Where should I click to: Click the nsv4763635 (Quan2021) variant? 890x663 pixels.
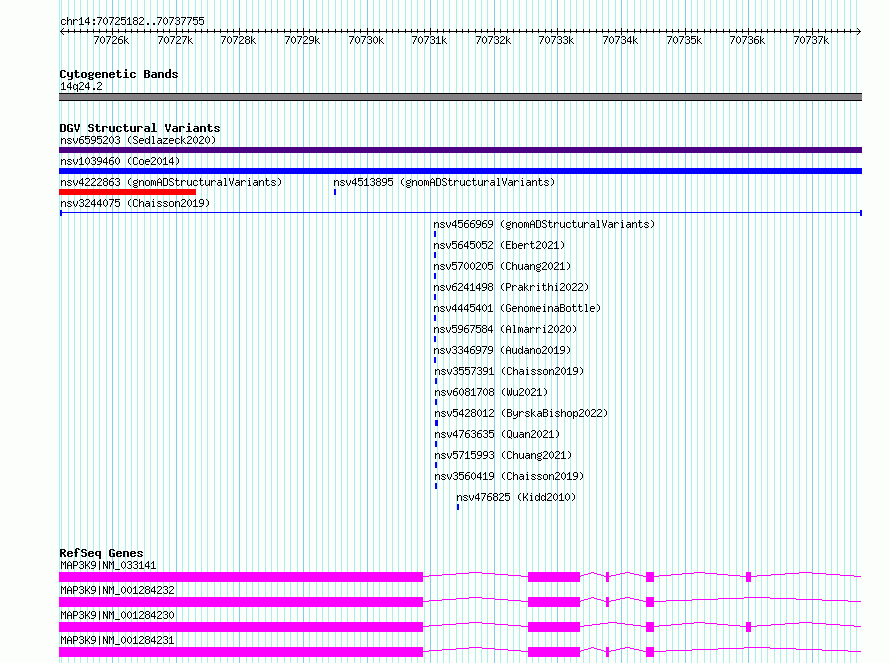[x=497, y=434]
